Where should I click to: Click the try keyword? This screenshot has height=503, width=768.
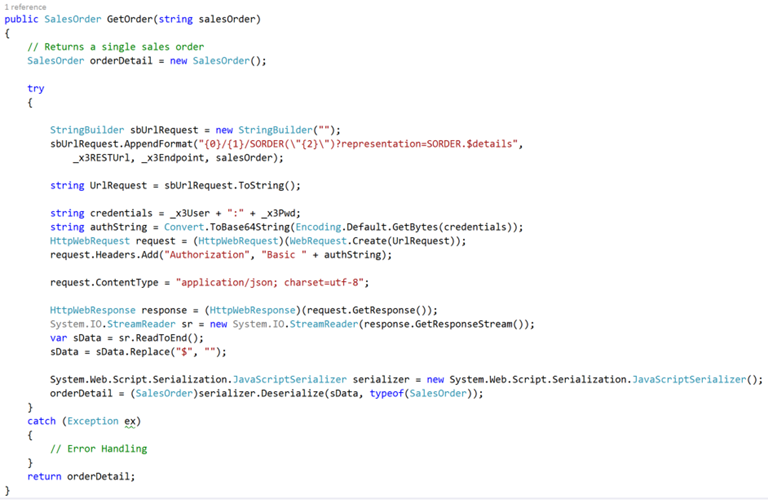coord(36,89)
